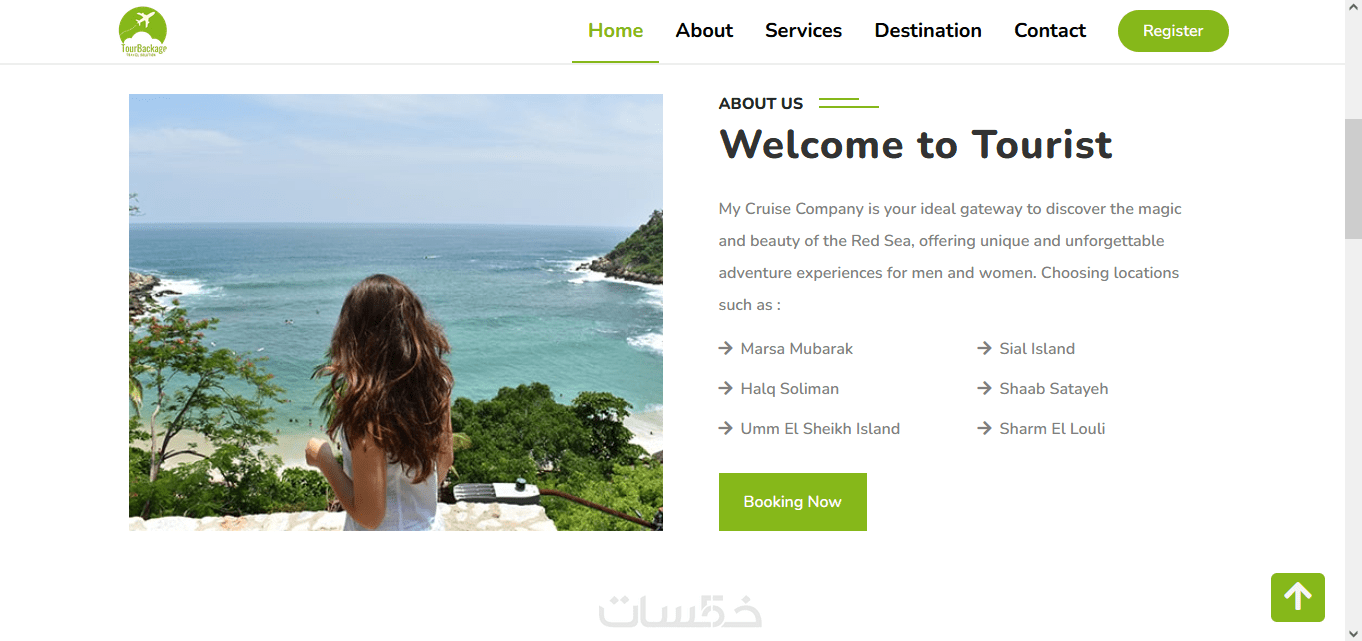Click the arrow icon beside Sial Island

tap(985, 348)
